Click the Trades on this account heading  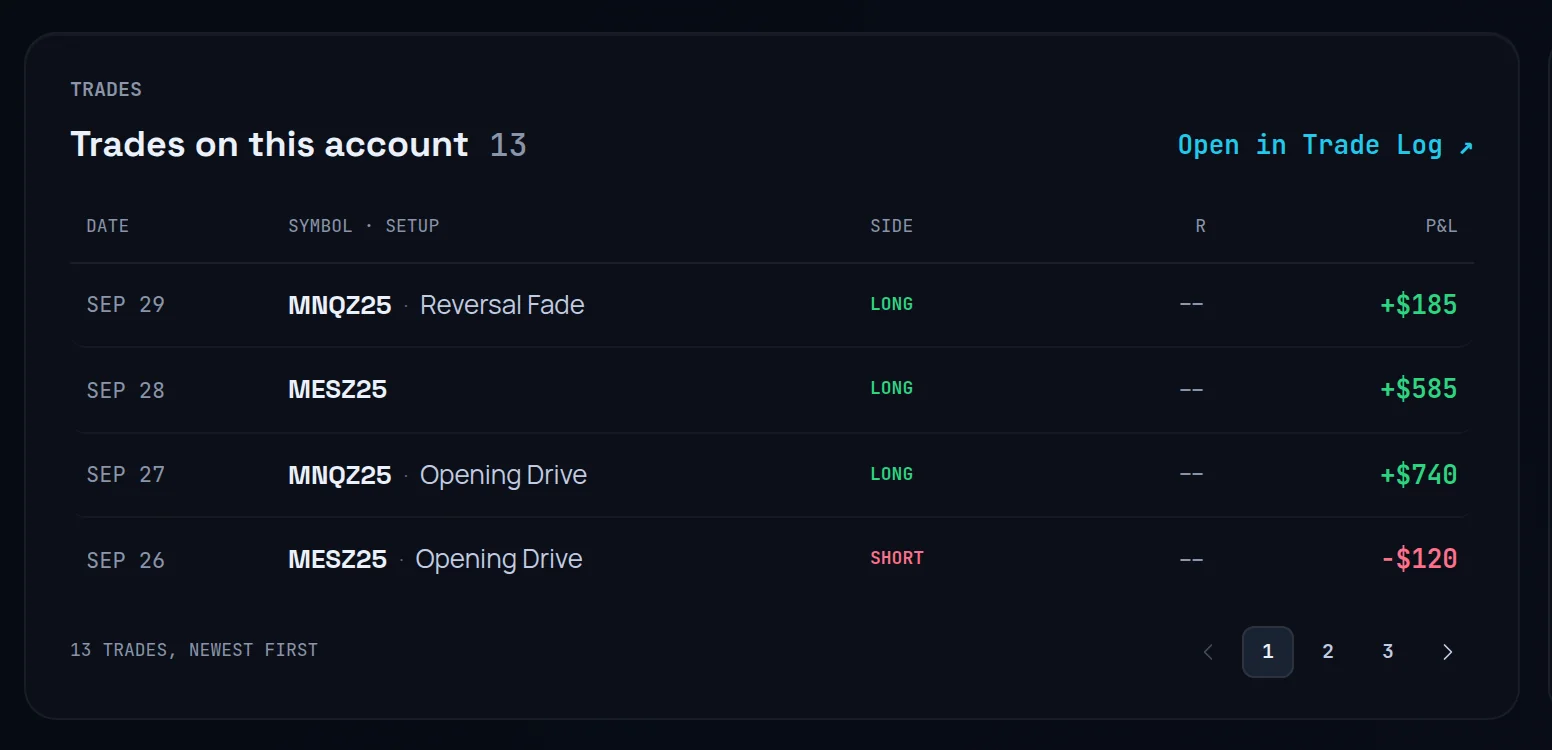pos(269,145)
